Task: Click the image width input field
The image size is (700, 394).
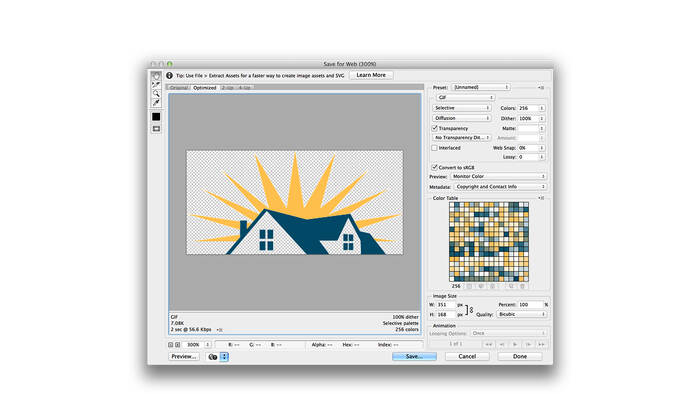Action: (x=446, y=304)
